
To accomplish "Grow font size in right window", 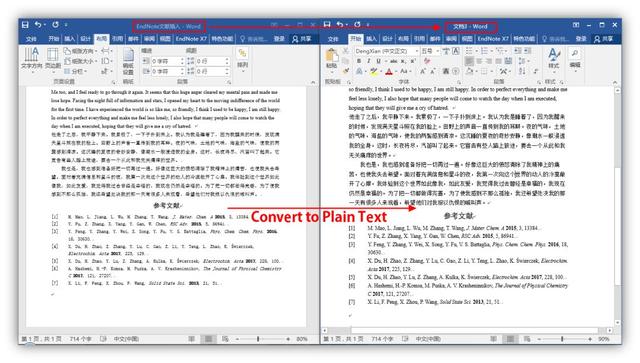I will click(x=422, y=71).
